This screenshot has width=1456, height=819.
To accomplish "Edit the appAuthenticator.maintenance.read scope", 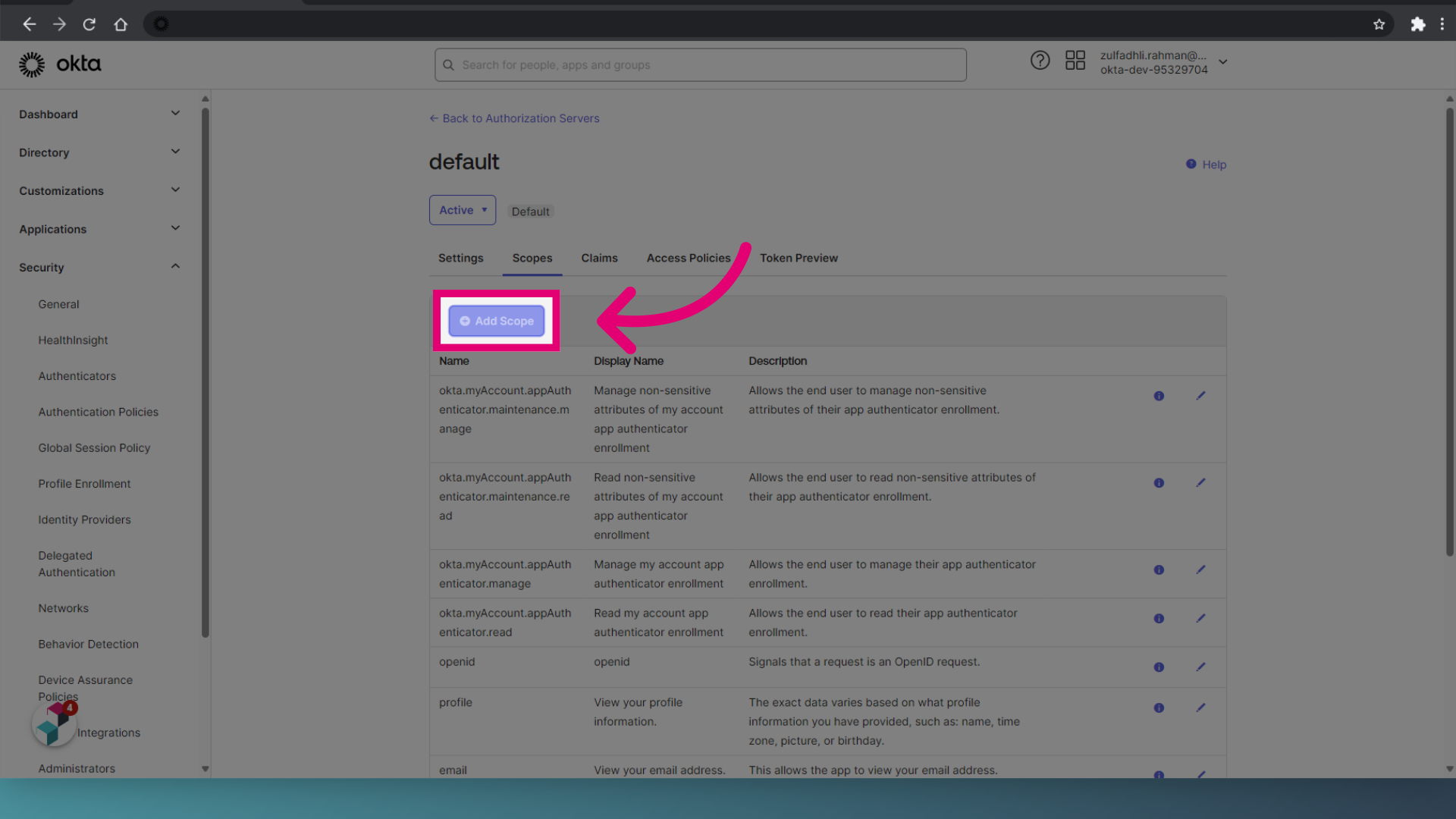I will [x=1200, y=483].
